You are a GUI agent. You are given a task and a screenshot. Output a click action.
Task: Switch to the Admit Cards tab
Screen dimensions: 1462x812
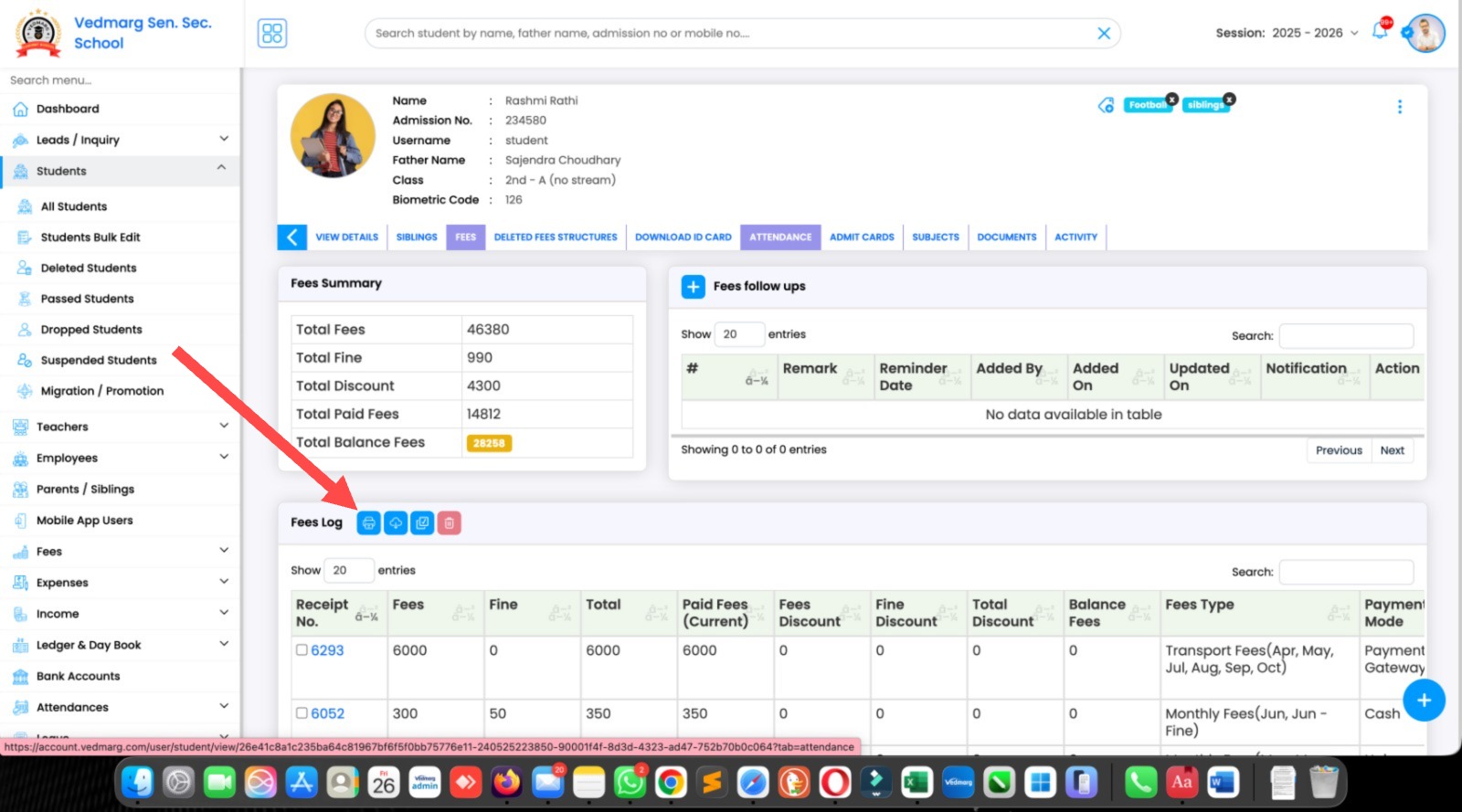pyautogui.click(x=862, y=237)
